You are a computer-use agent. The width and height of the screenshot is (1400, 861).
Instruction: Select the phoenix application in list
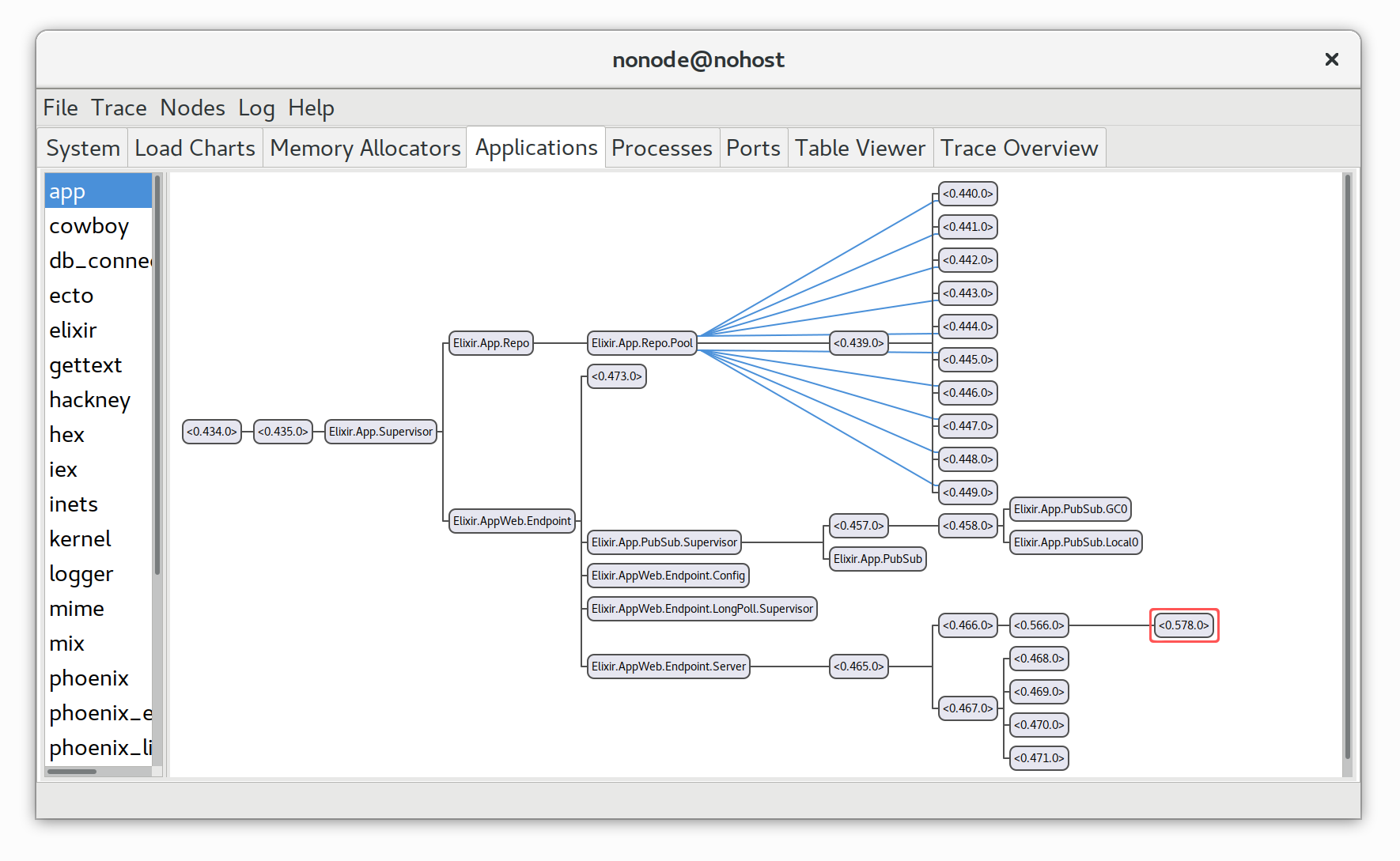89,678
